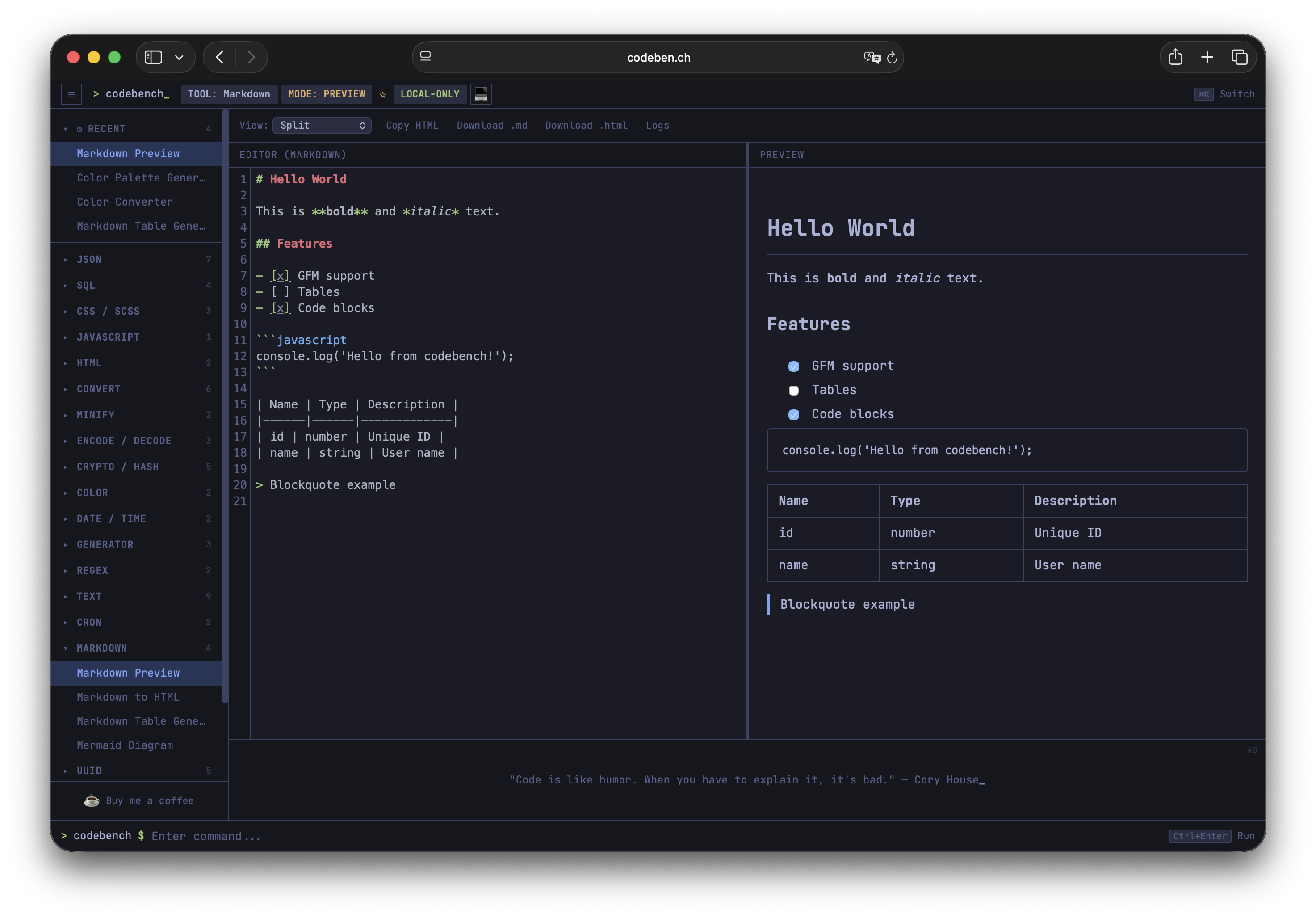Star the current Markdown tool
This screenshot has width=1316, height=918.
[x=382, y=95]
